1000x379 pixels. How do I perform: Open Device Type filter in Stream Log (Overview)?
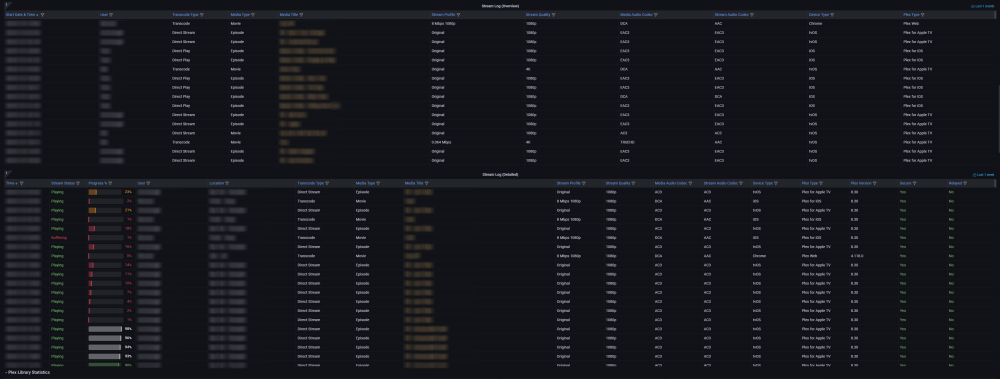(x=832, y=14)
